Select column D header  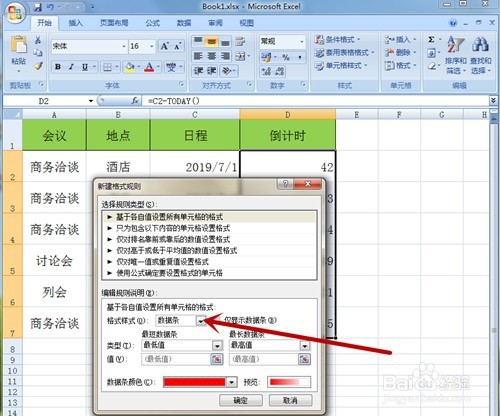point(287,115)
